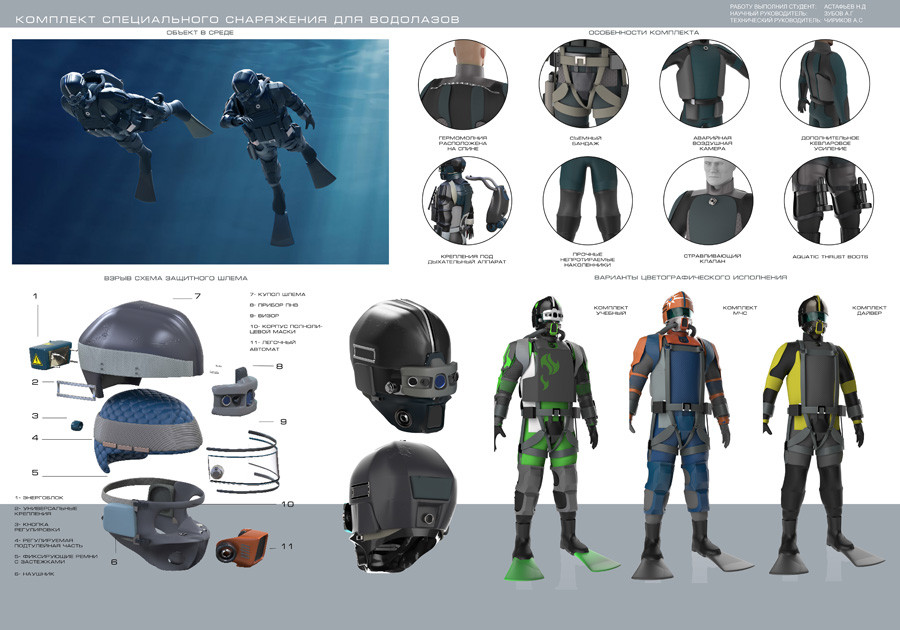Open the emergency air chamber circle image
This screenshot has width=900, height=630.
click(x=705, y=84)
